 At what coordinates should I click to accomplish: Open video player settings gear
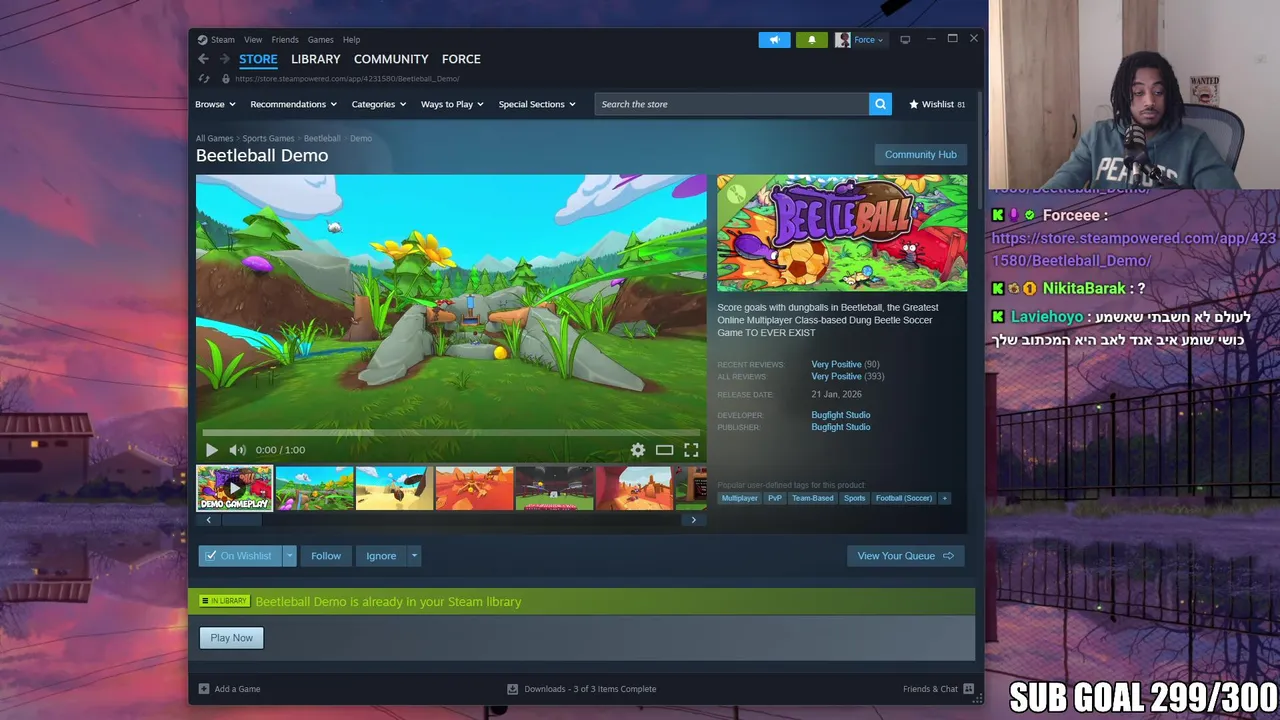point(638,450)
